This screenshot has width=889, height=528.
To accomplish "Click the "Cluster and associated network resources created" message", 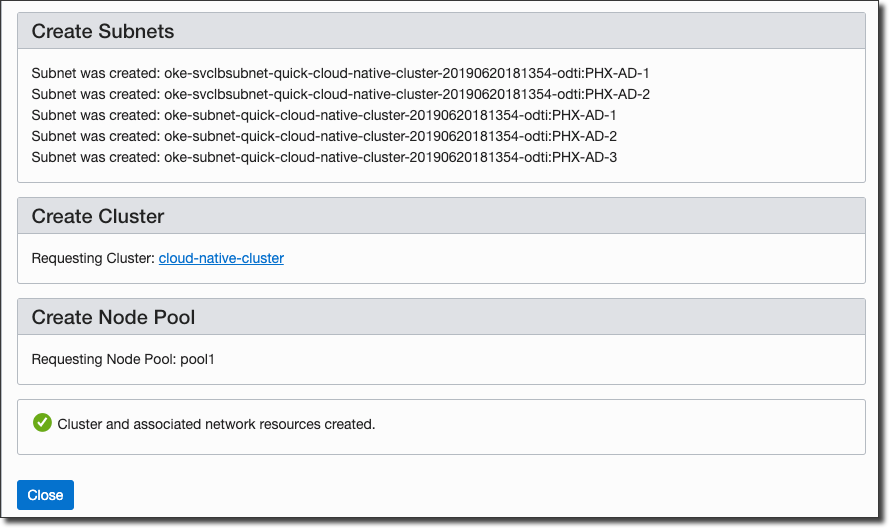I will click(216, 424).
